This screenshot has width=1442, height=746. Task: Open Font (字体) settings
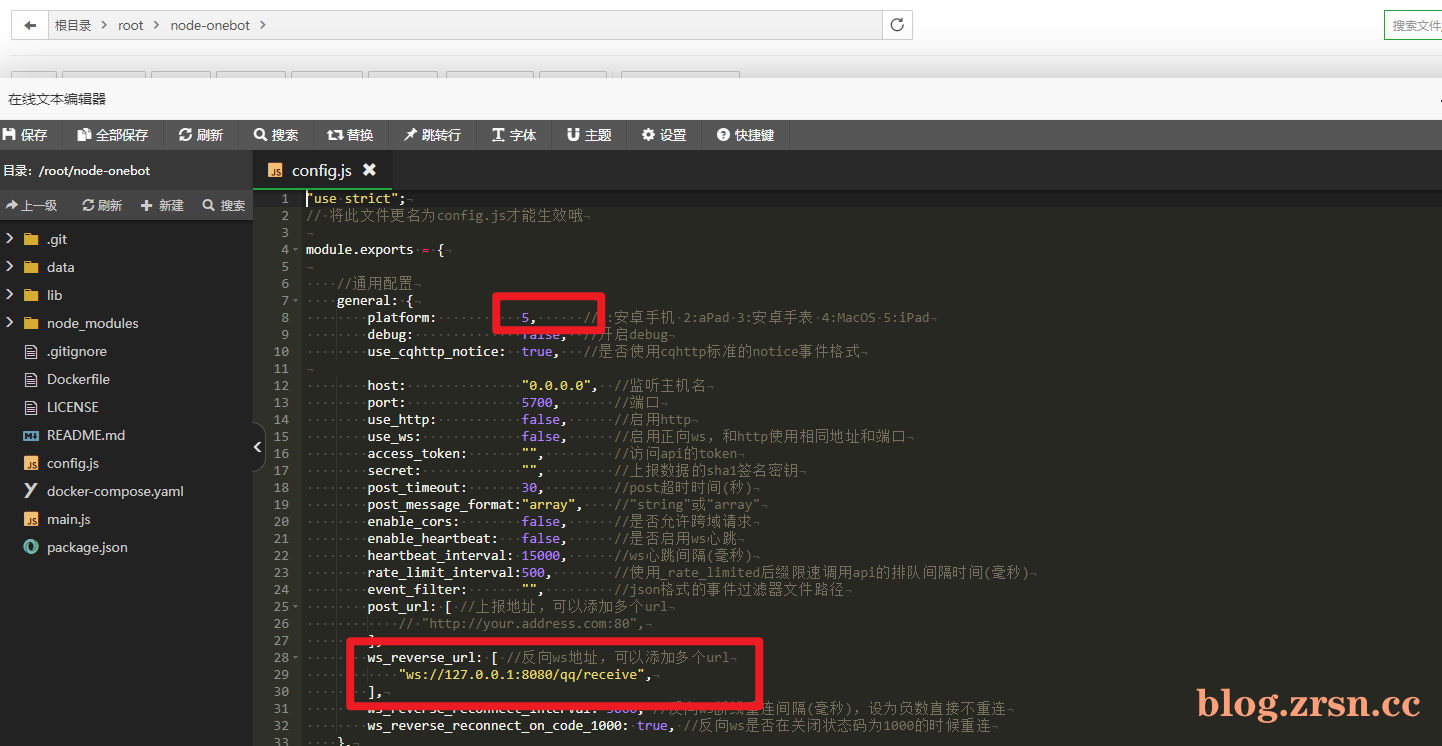pos(514,135)
